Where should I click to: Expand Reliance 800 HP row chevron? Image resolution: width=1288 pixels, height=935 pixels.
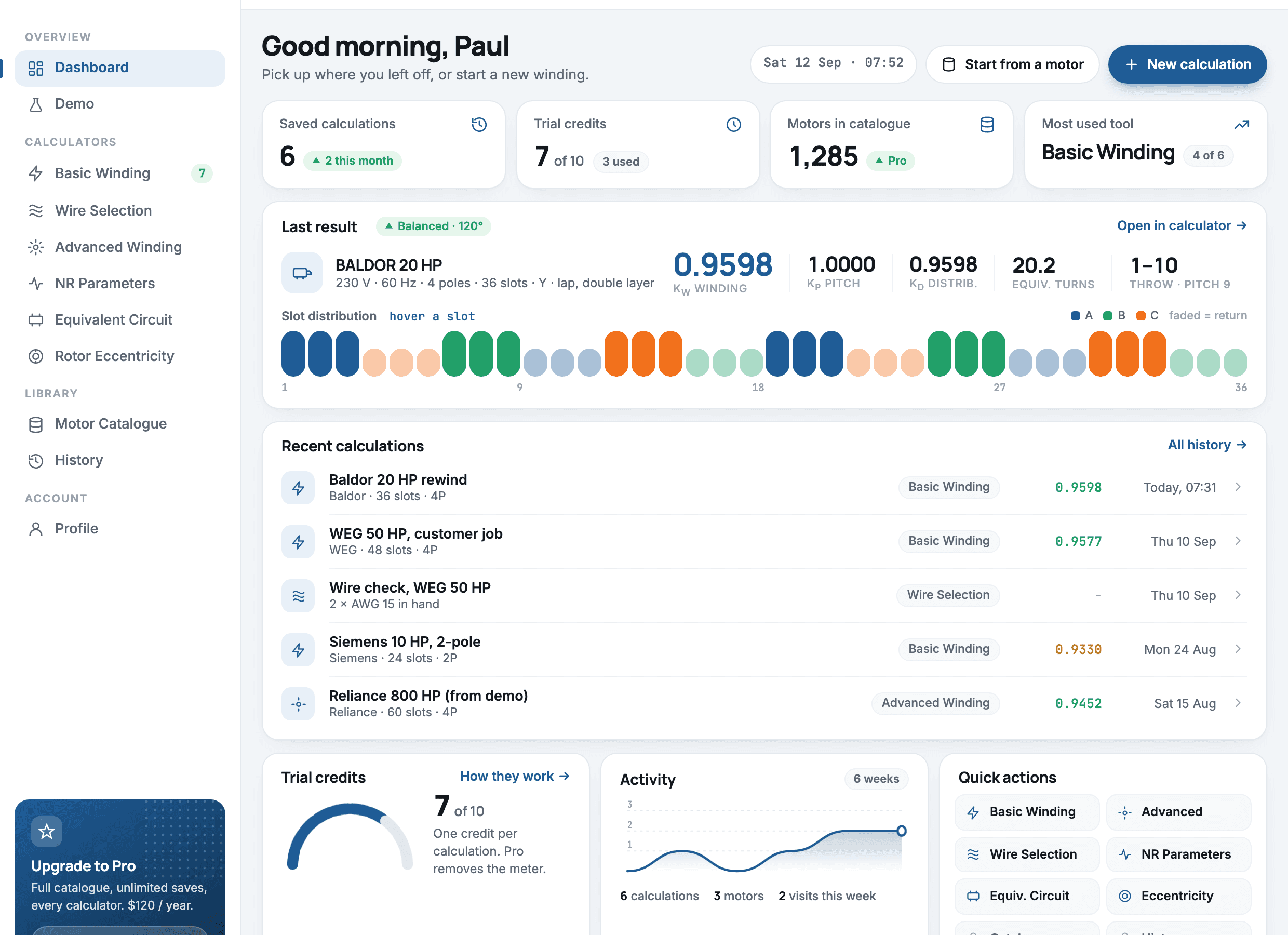click(1239, 703)
